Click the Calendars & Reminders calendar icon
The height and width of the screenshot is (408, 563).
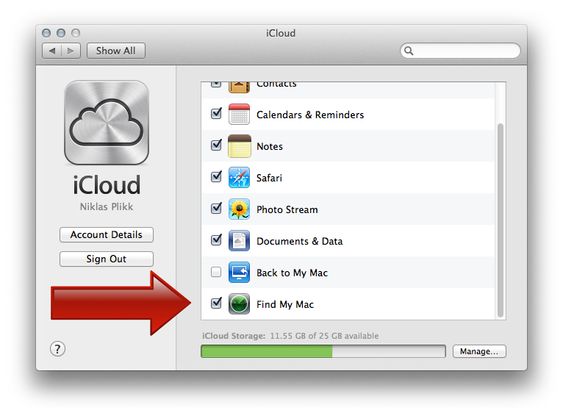pyautogui.click(x=239, y=114)
